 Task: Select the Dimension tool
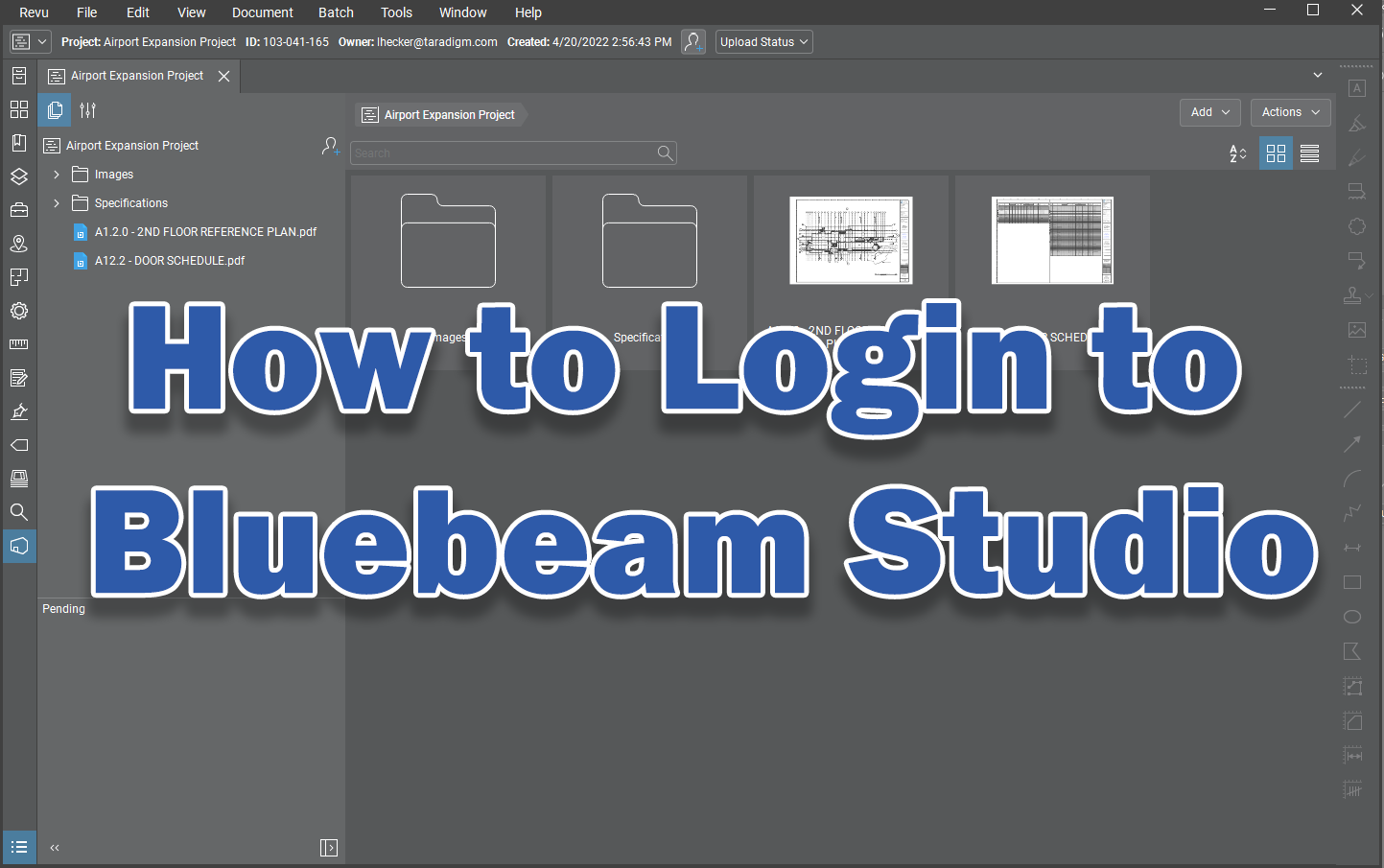(1352, 548)
